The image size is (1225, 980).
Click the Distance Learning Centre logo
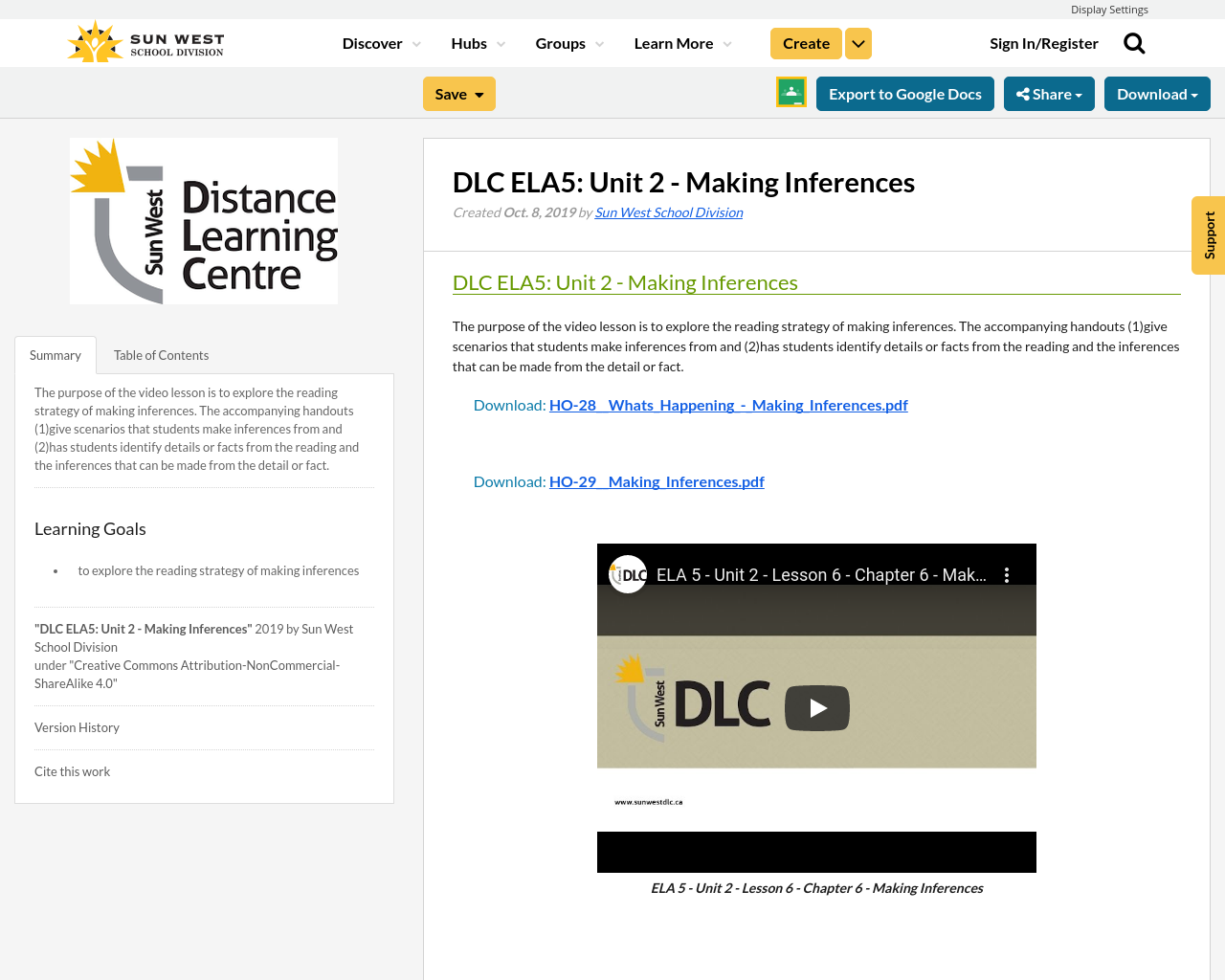coord(204,220)
